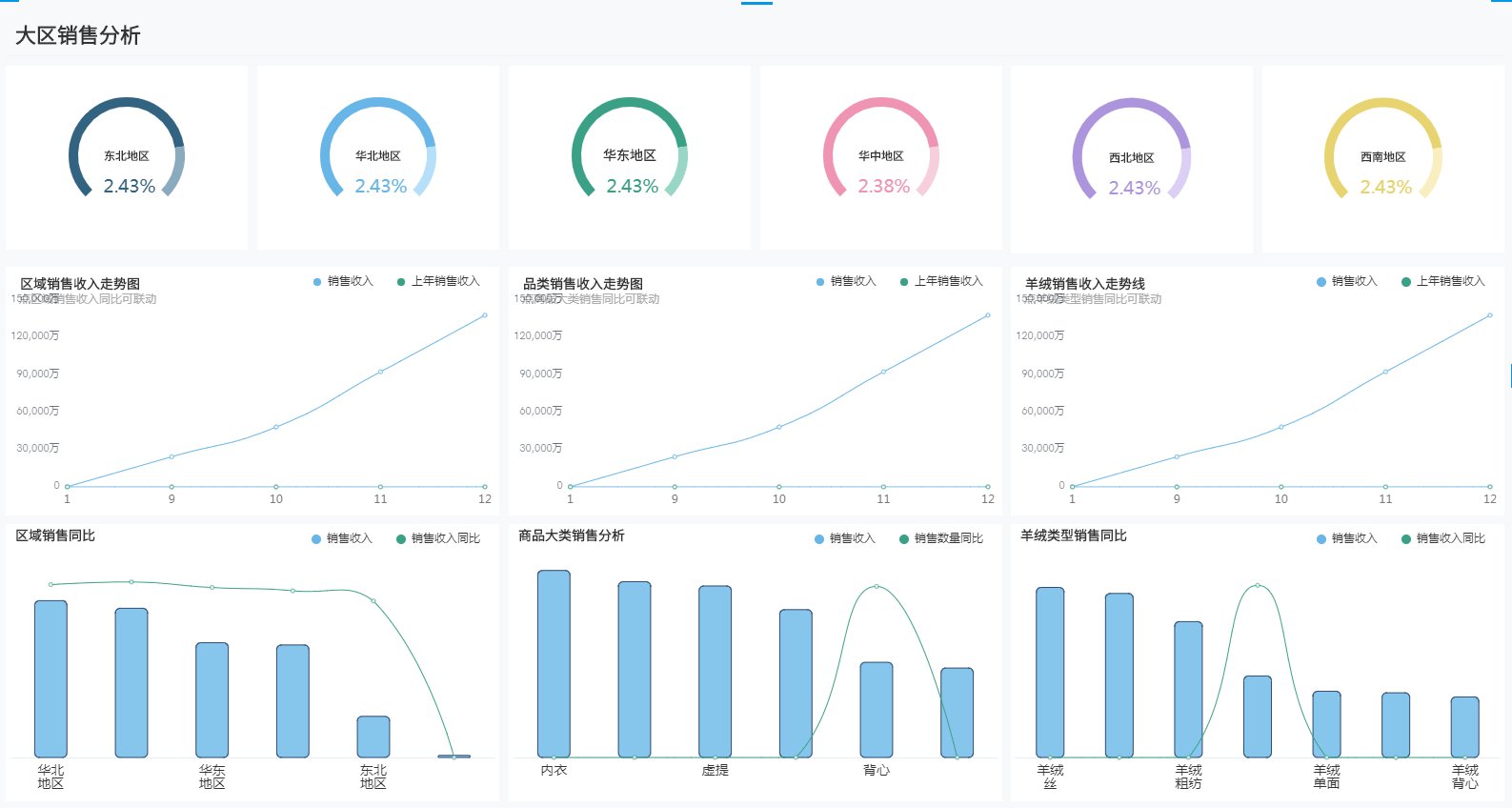Toggle 上年销售收入 legend in 区域销售收入走势图
This screenshot has height=808, width=1512.
click(438, 281)
